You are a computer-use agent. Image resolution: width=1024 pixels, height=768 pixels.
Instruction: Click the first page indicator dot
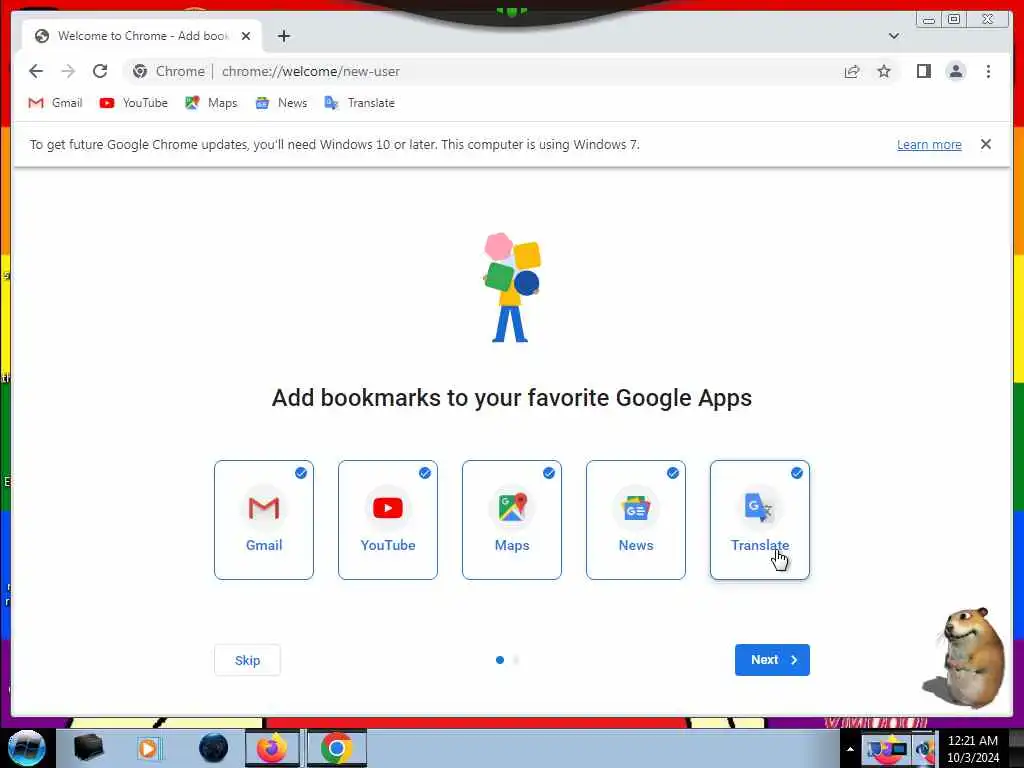tap(500, 660)
